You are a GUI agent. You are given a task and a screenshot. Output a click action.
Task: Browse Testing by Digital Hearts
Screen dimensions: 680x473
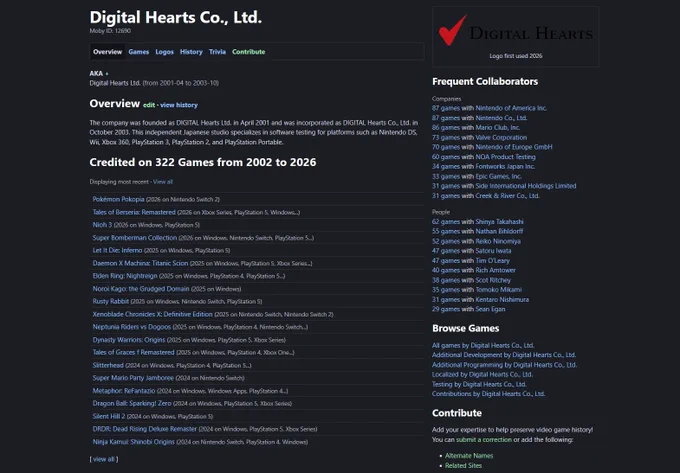point(479,385)
